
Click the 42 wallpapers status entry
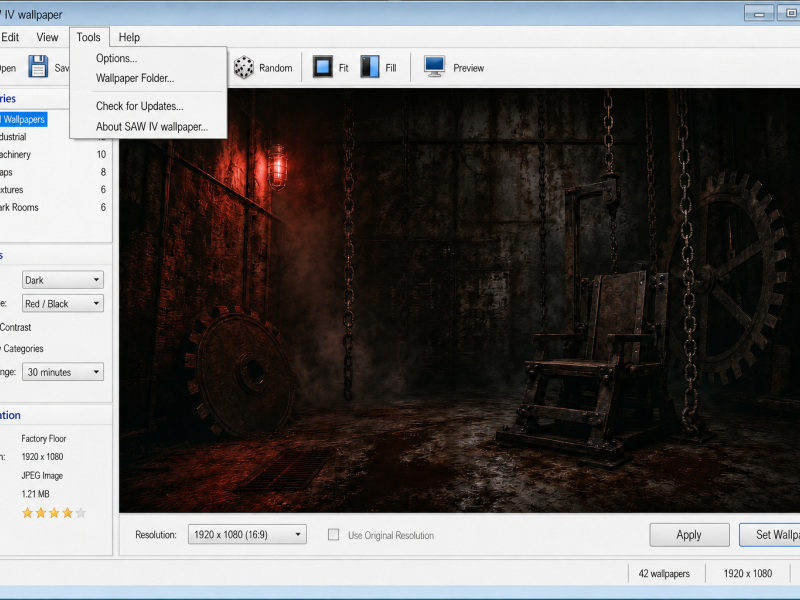[x=664, y=573]
